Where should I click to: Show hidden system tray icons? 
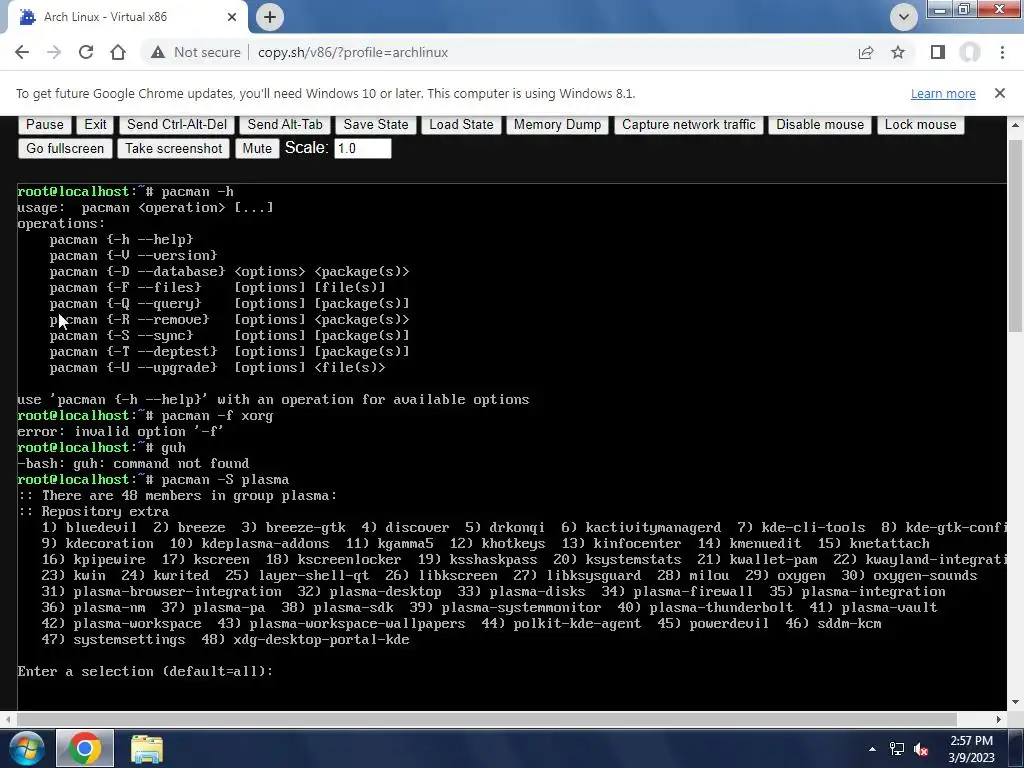pos(872,749)
